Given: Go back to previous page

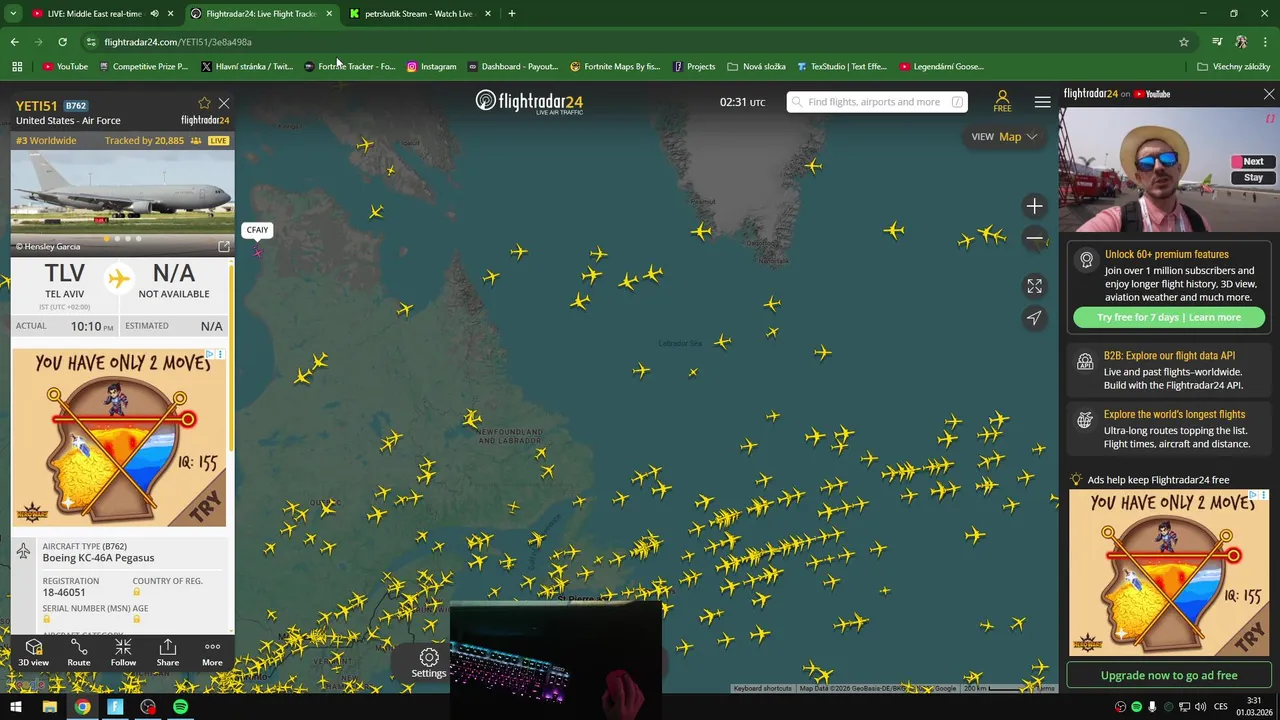Looking at the screenshot, I should (x=14, y=42).
